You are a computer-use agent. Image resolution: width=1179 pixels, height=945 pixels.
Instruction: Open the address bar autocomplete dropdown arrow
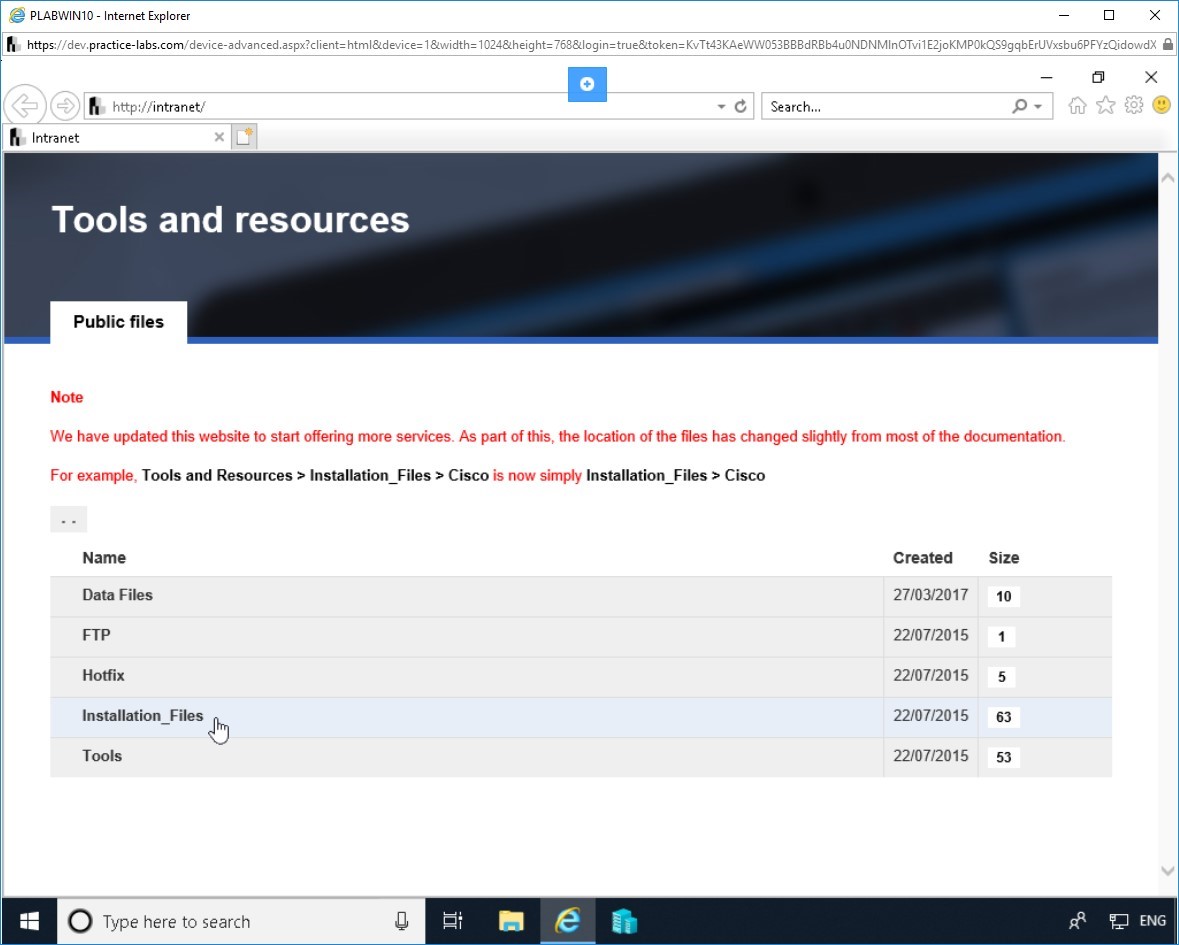(721, 107)
